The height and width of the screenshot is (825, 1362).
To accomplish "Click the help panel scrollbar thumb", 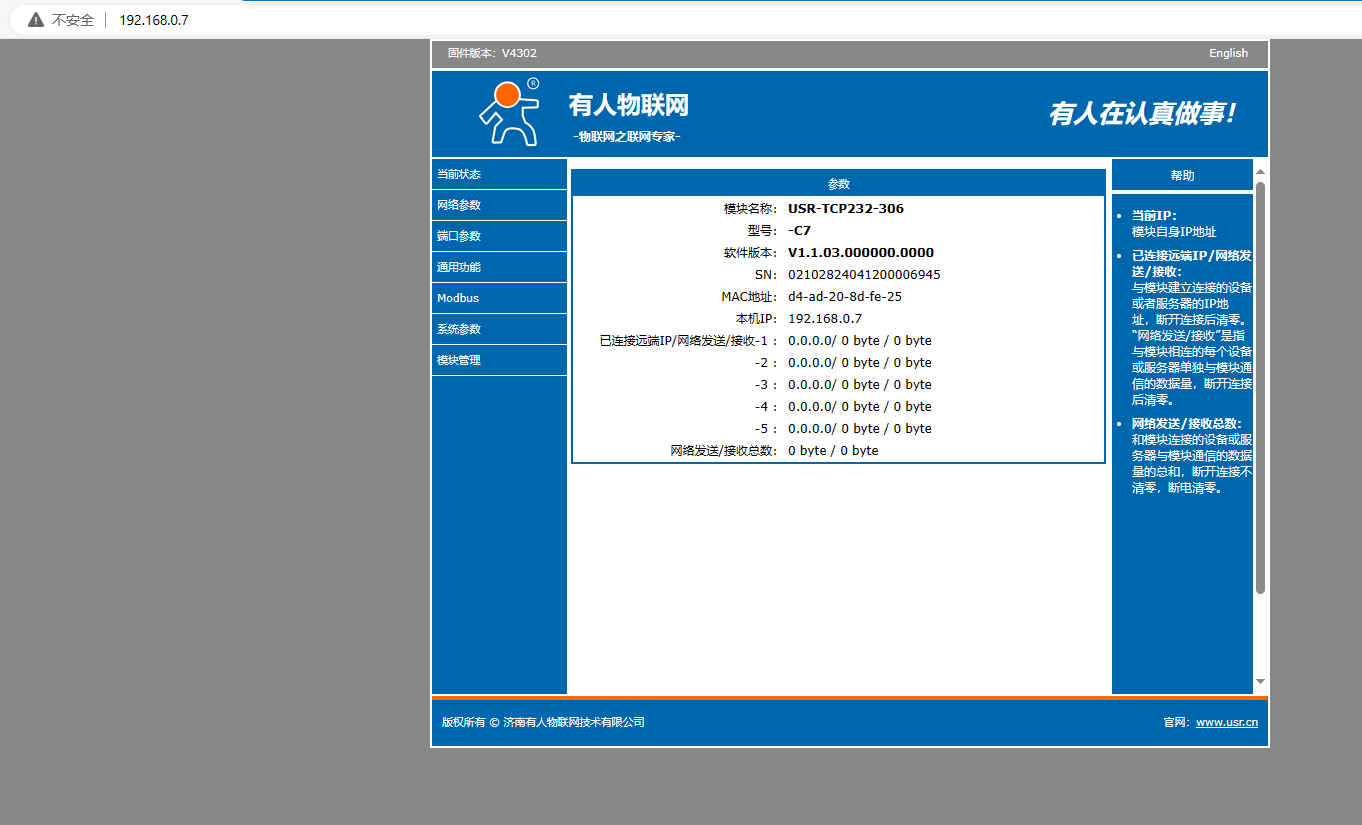I will click(1260, 388).
